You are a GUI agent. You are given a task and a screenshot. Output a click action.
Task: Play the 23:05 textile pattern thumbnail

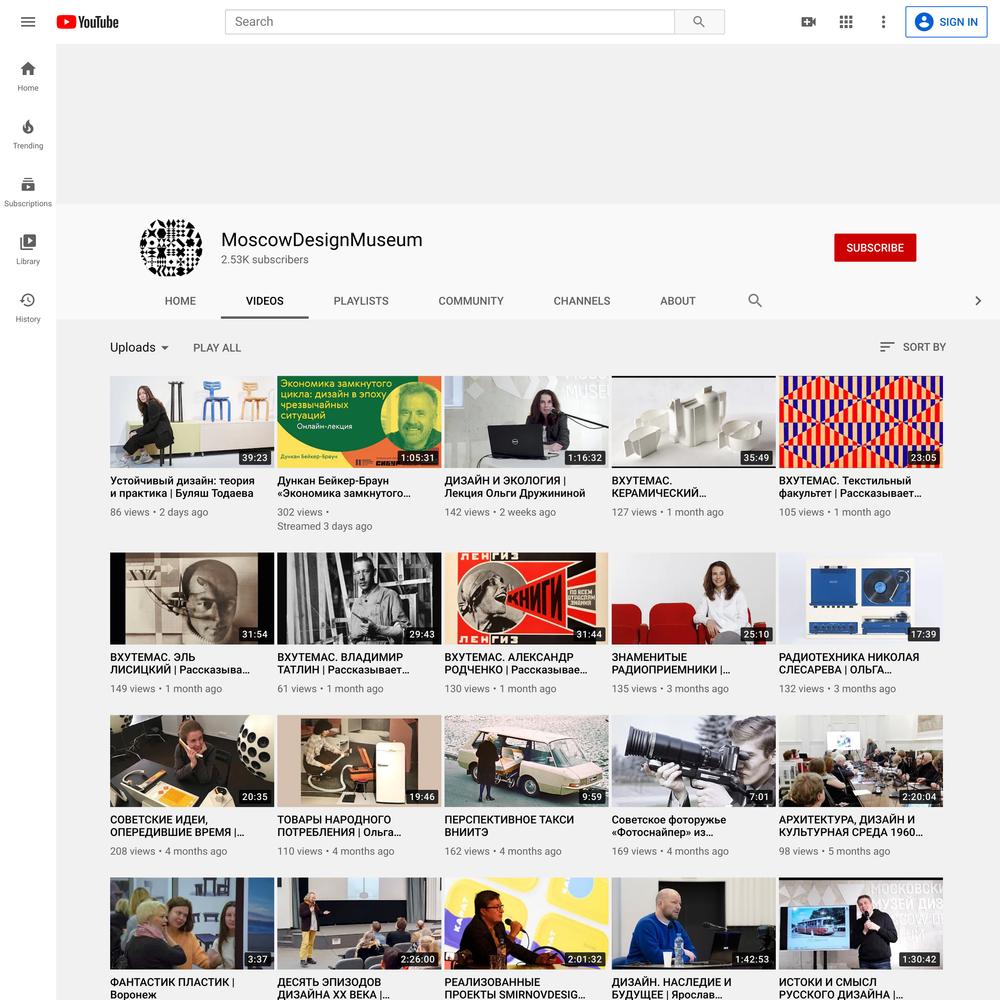point(860,422)
